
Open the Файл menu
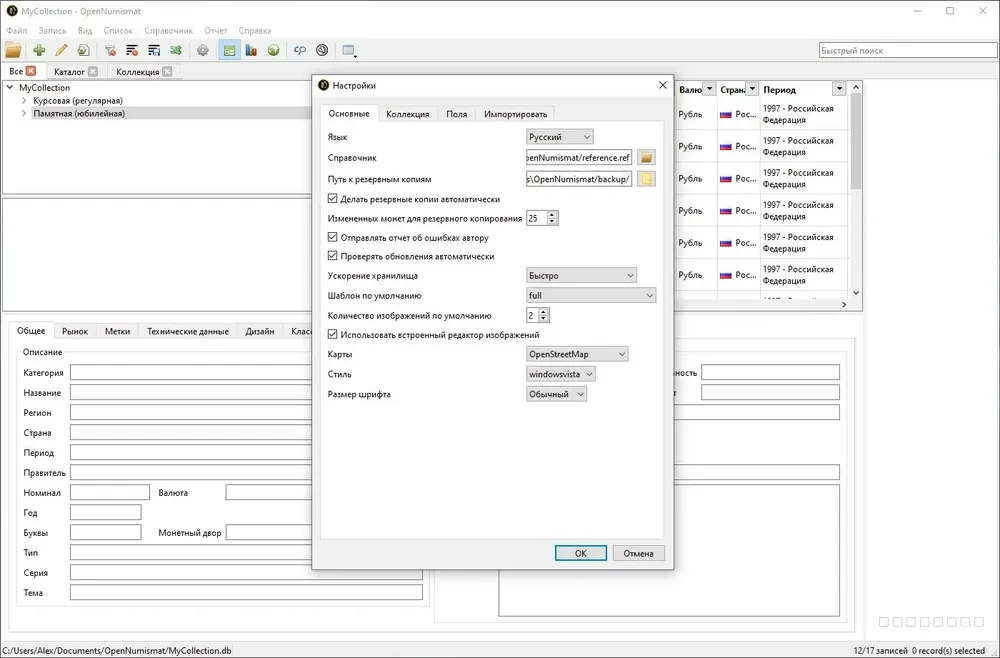point(17,31)
